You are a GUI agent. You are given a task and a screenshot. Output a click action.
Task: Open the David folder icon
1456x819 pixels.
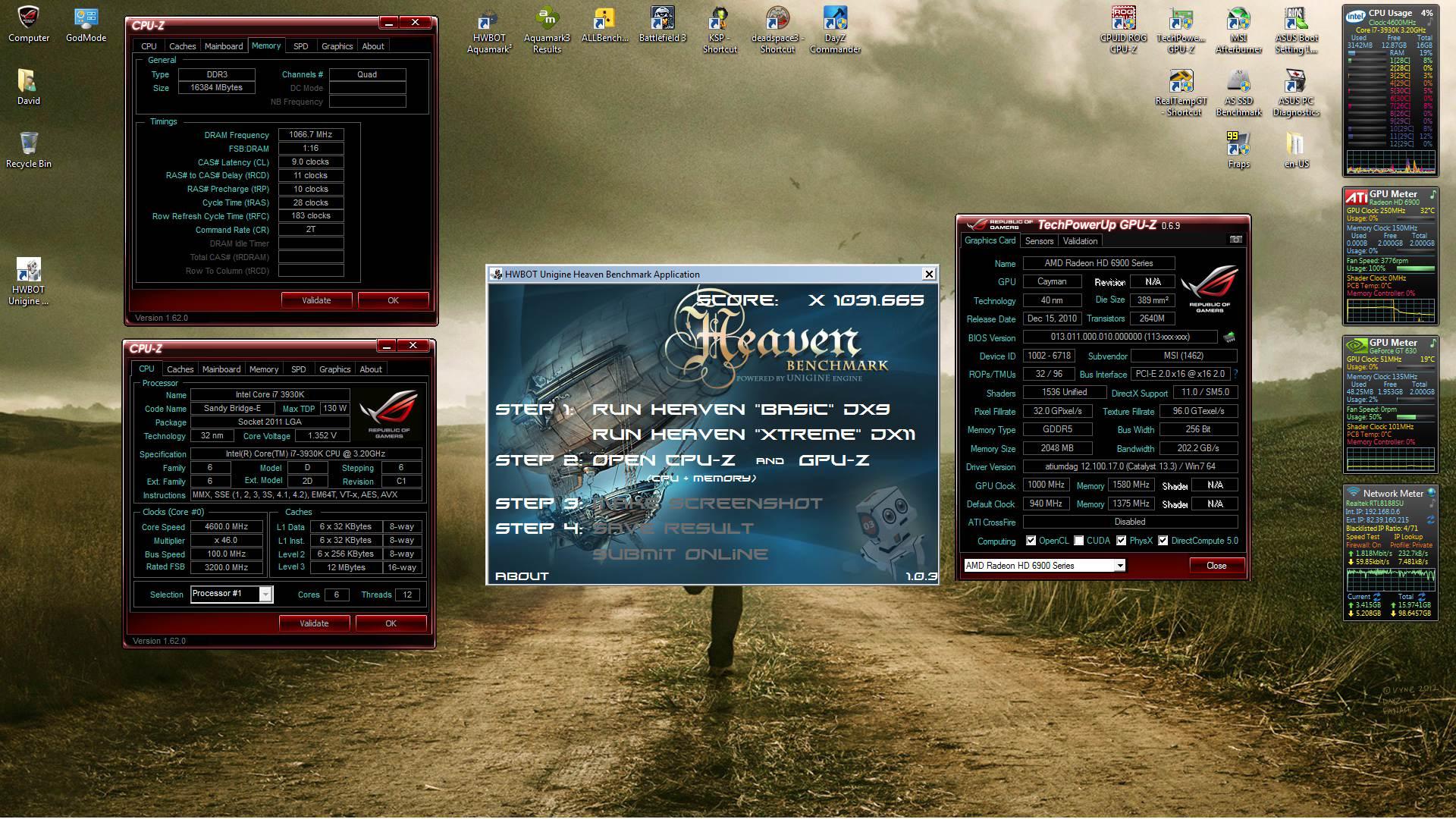pos(29,87)
